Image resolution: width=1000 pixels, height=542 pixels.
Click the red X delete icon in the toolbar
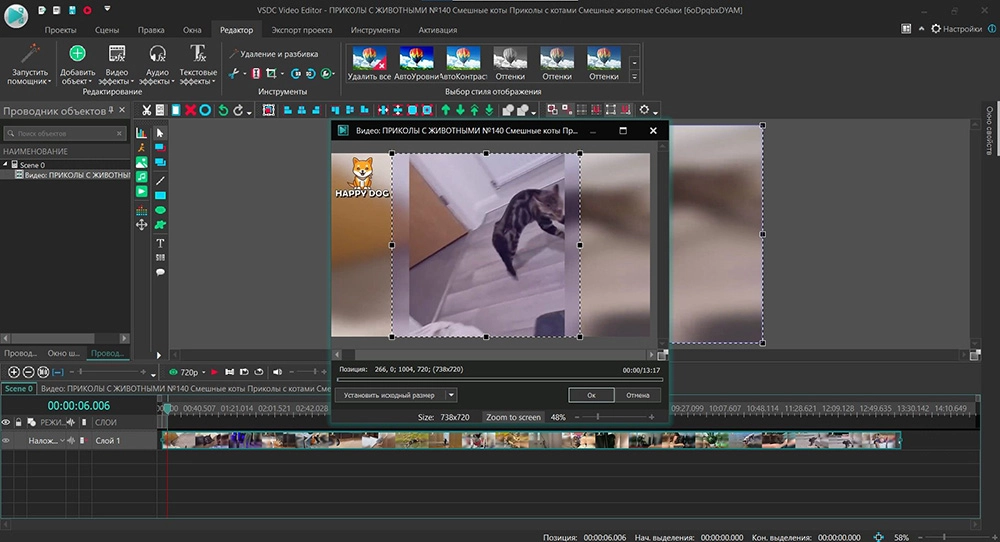click(x=190, y=110)
